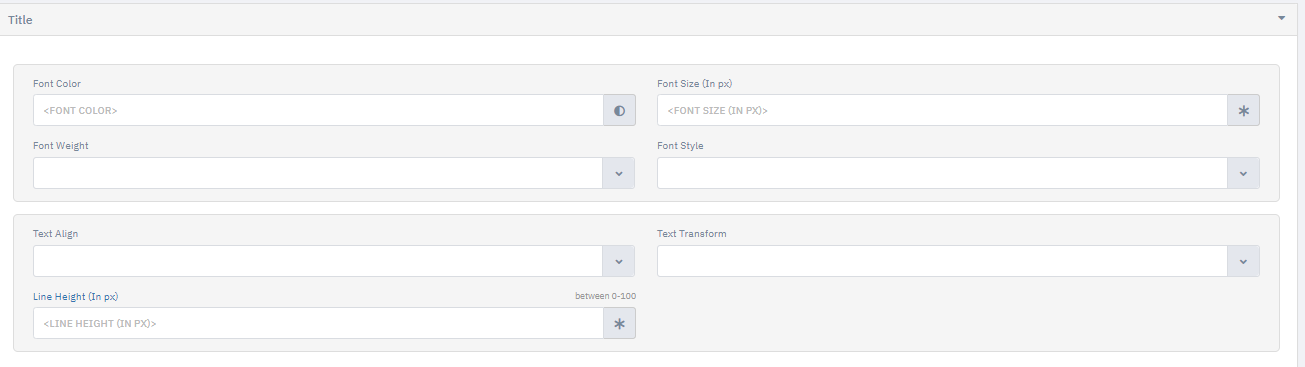Click the asterisk icon beside Font Size

coord(1243,110)
